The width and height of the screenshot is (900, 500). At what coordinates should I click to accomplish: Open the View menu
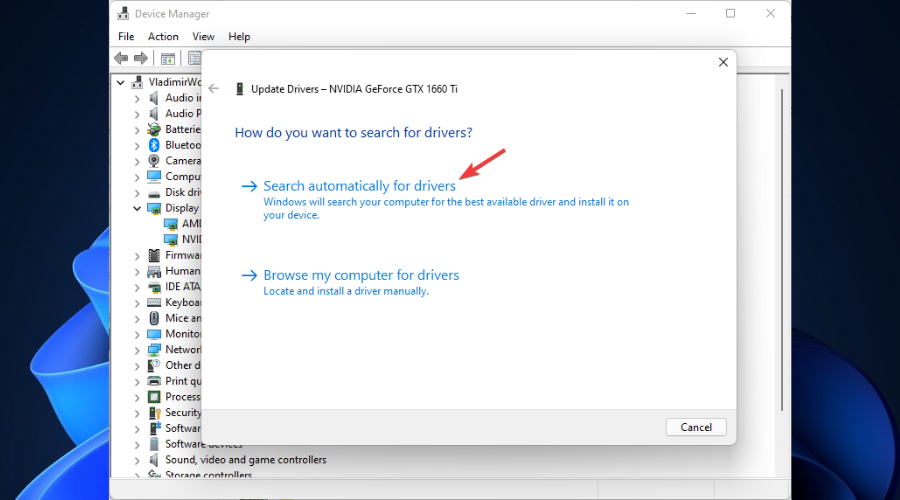coord(203,37)
